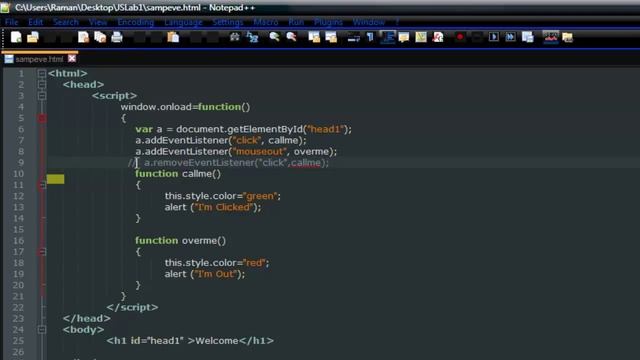Open the View menu

98,22
